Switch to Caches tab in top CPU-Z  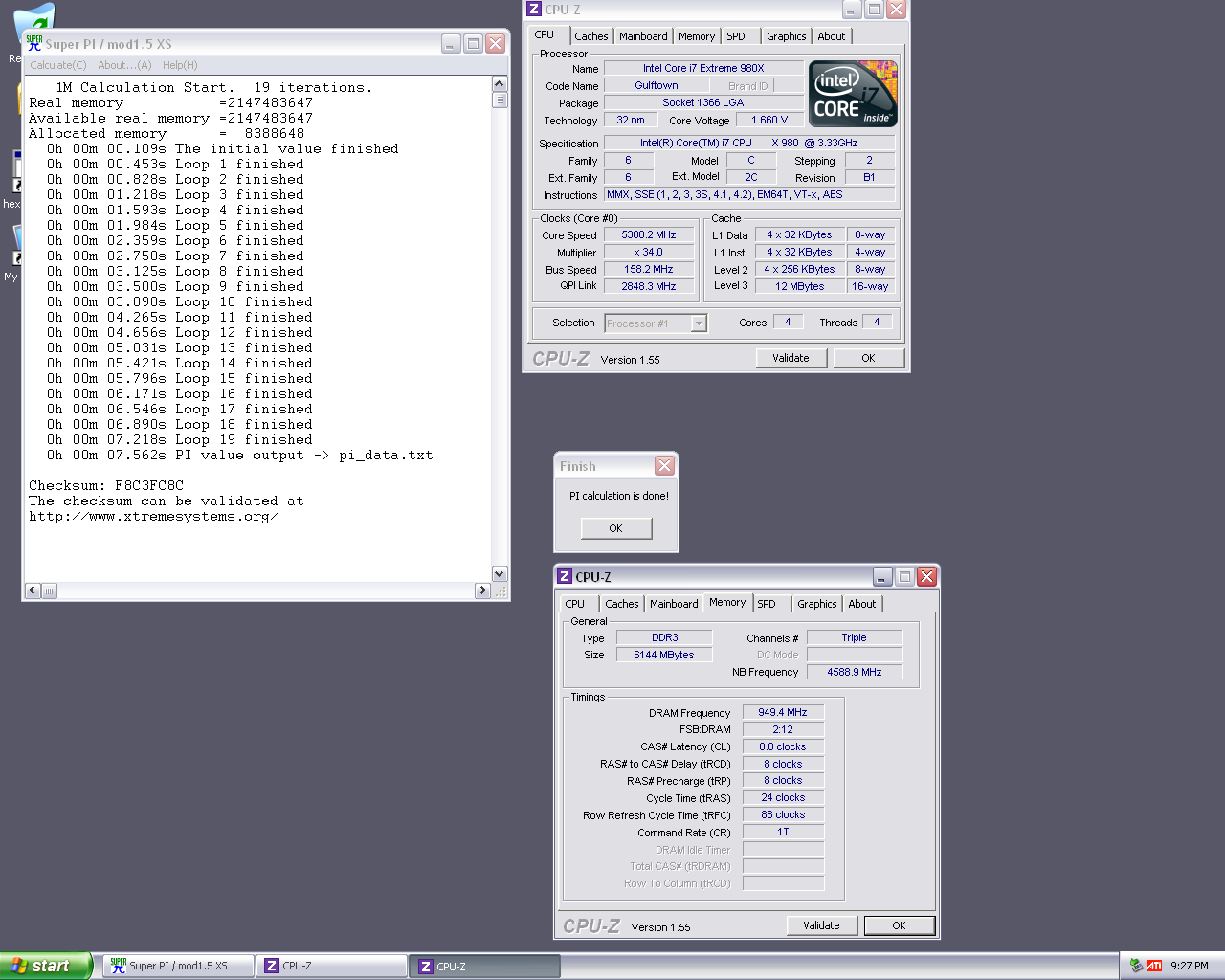tap(591, 36)
